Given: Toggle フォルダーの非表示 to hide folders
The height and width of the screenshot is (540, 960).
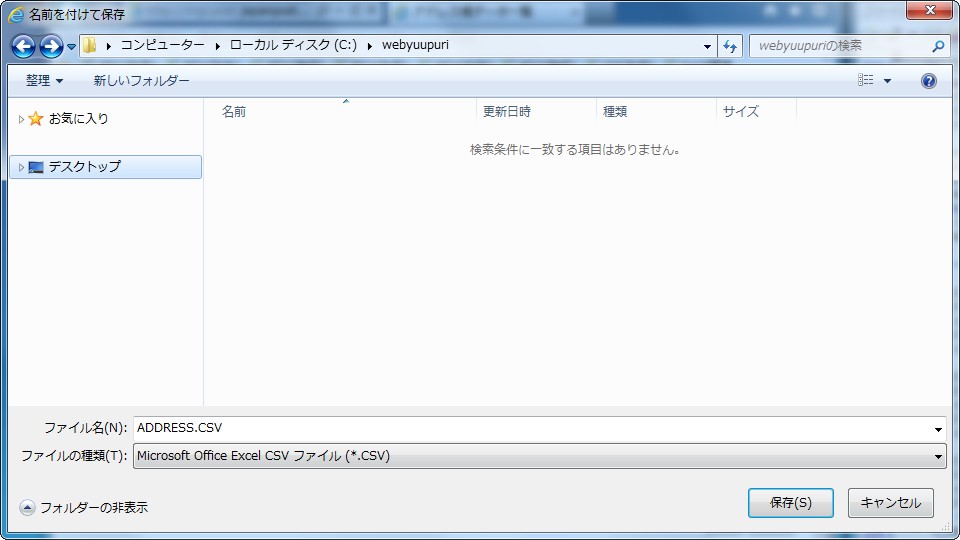Looking at the screenshot, I should pos(84,507).
